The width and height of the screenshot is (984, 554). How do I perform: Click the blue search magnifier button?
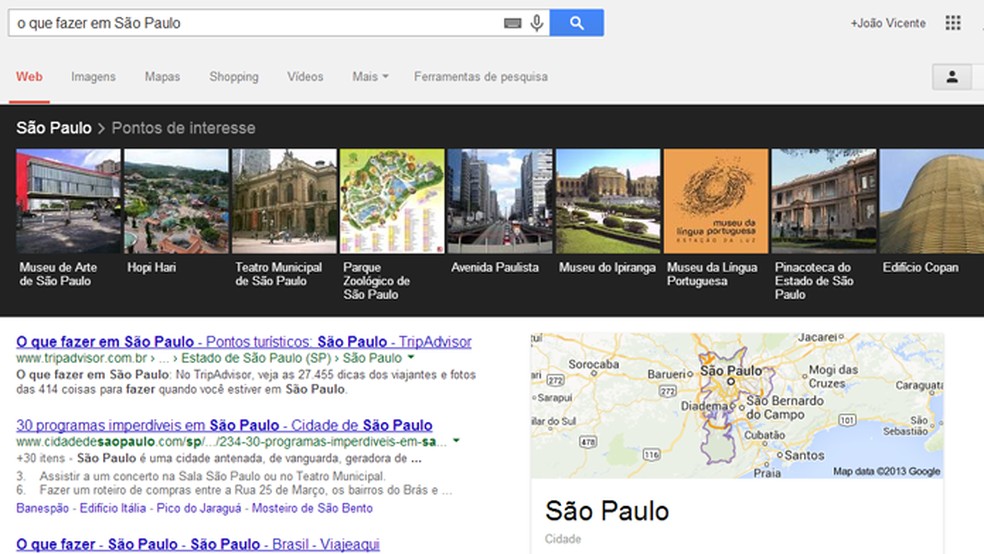pos(577,23)
